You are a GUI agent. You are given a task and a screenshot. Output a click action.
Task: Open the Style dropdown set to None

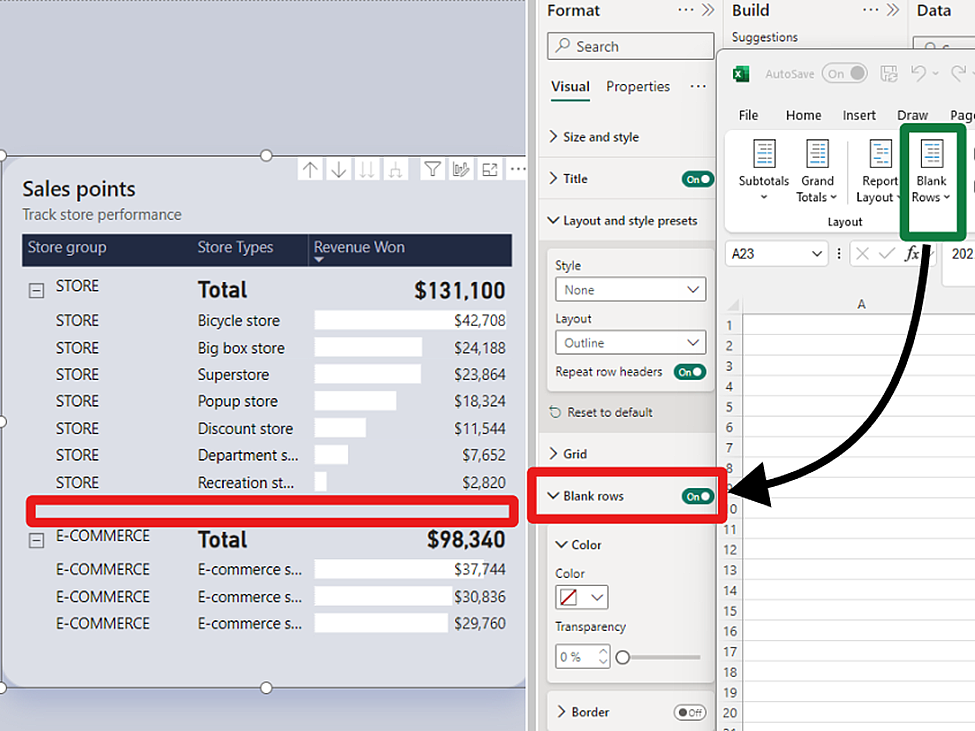coord(630,289)
